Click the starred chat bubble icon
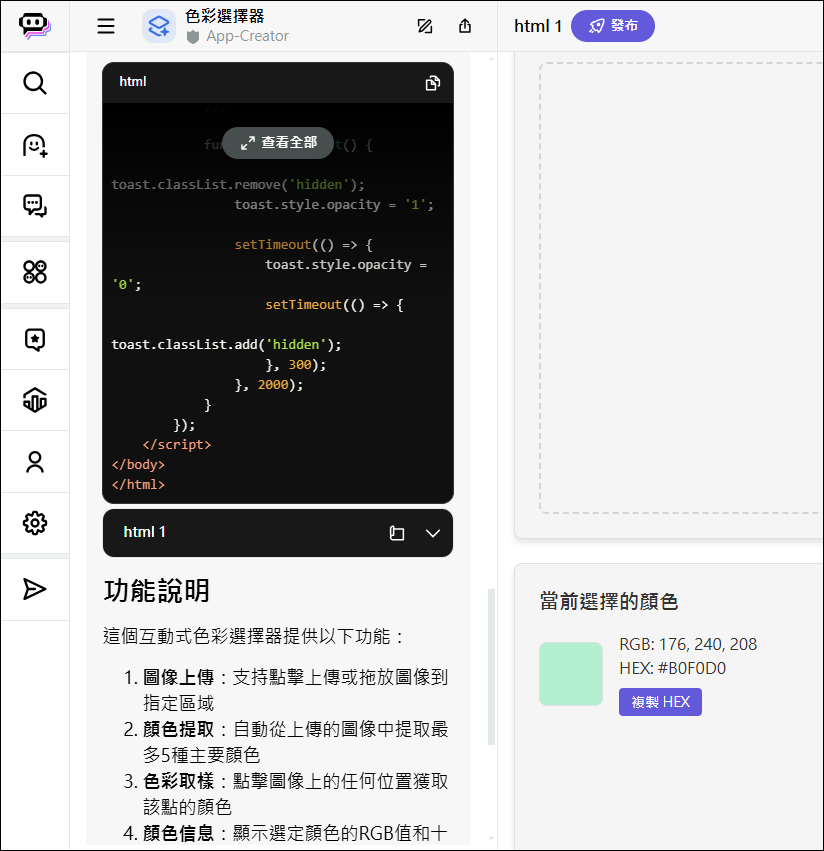Screen dimensions: 824x851 pyautogui.click(x=35, y=340)
